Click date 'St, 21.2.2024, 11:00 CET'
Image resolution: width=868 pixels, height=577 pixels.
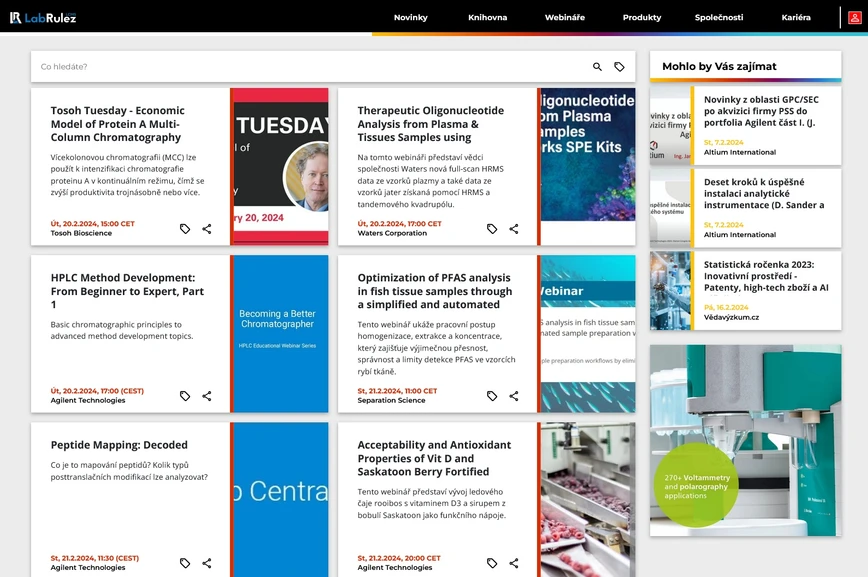(397, 391)
